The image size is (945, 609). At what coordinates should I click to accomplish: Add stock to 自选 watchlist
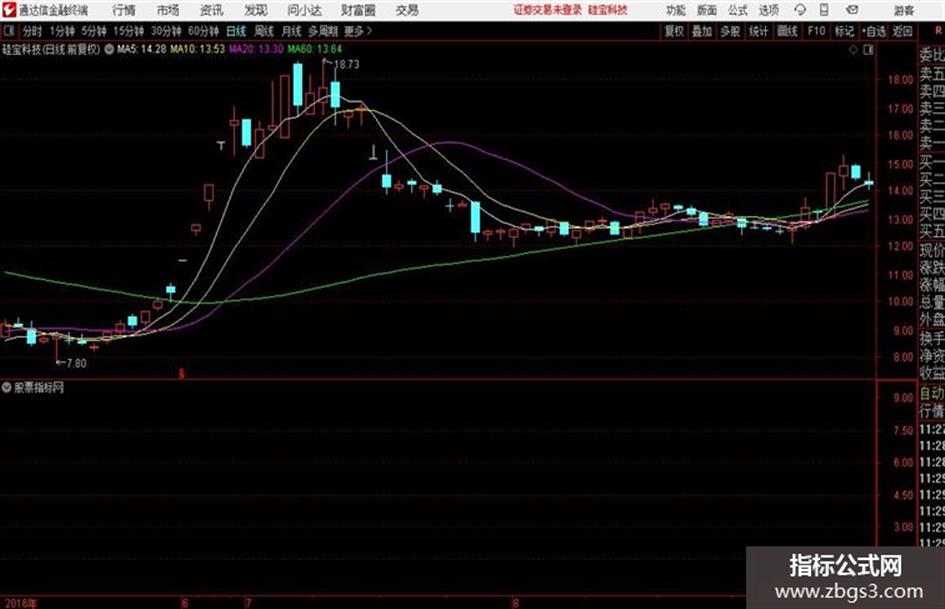[874, 31]
